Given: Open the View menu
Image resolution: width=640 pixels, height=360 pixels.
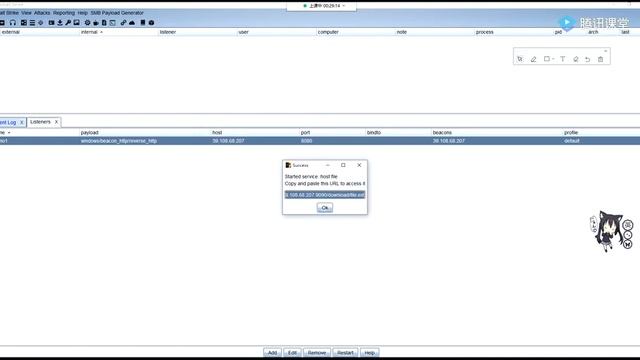Looking at the screenshot, I should click(27, 13).
